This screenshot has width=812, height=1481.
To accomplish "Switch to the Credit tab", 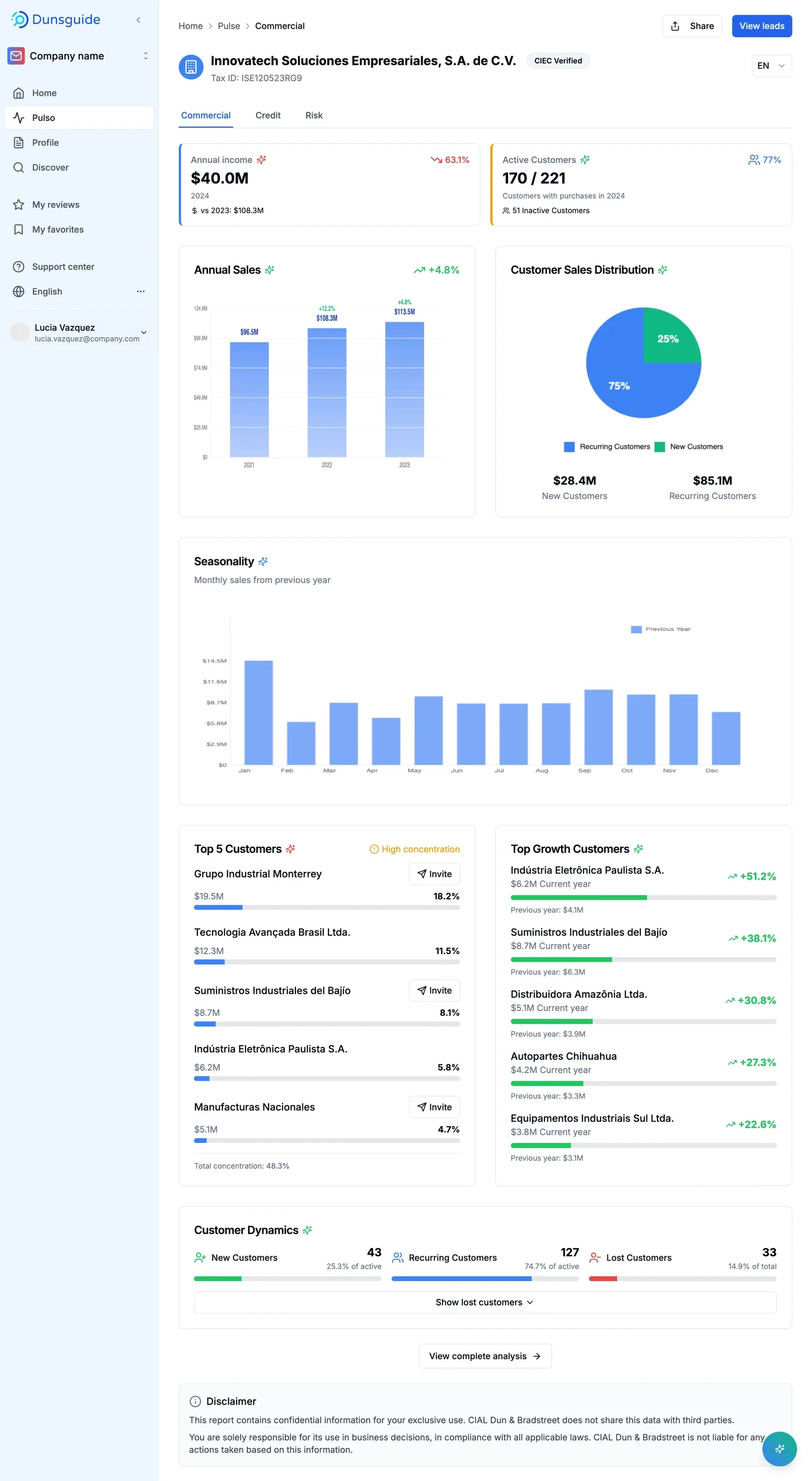I will (x=268, y=116).
